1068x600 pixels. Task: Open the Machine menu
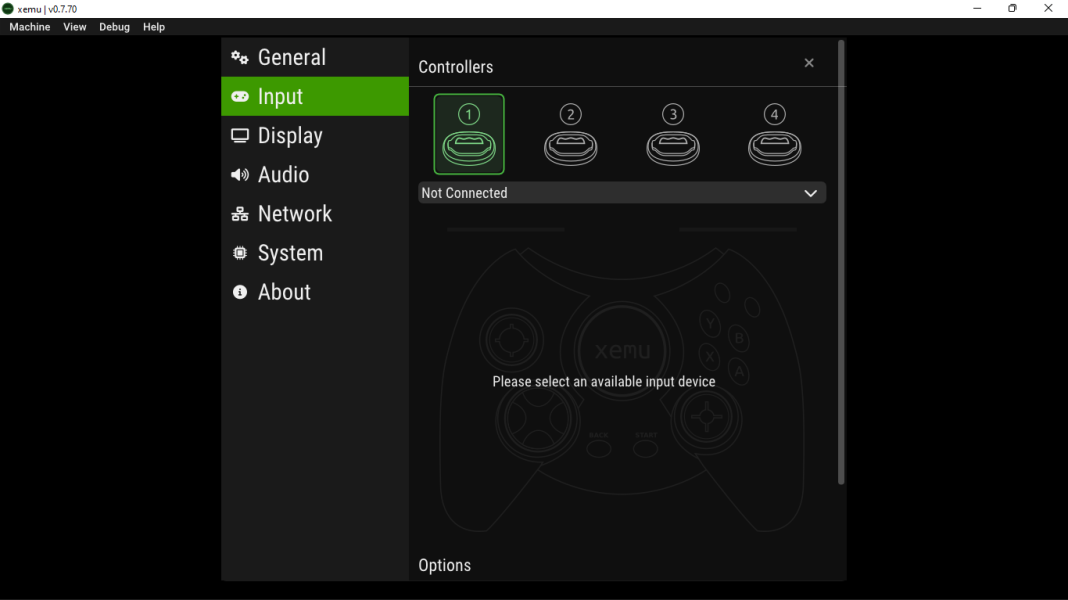(x=30, y=27)
